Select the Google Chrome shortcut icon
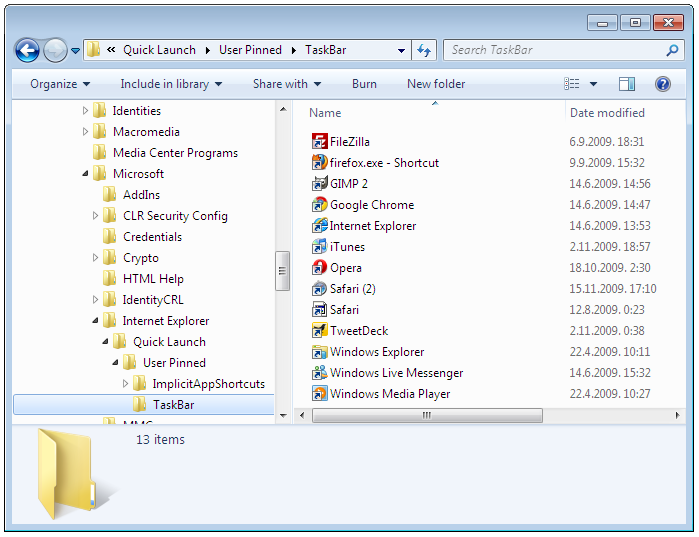Screen dimensions: 699x537 [319, 204]
